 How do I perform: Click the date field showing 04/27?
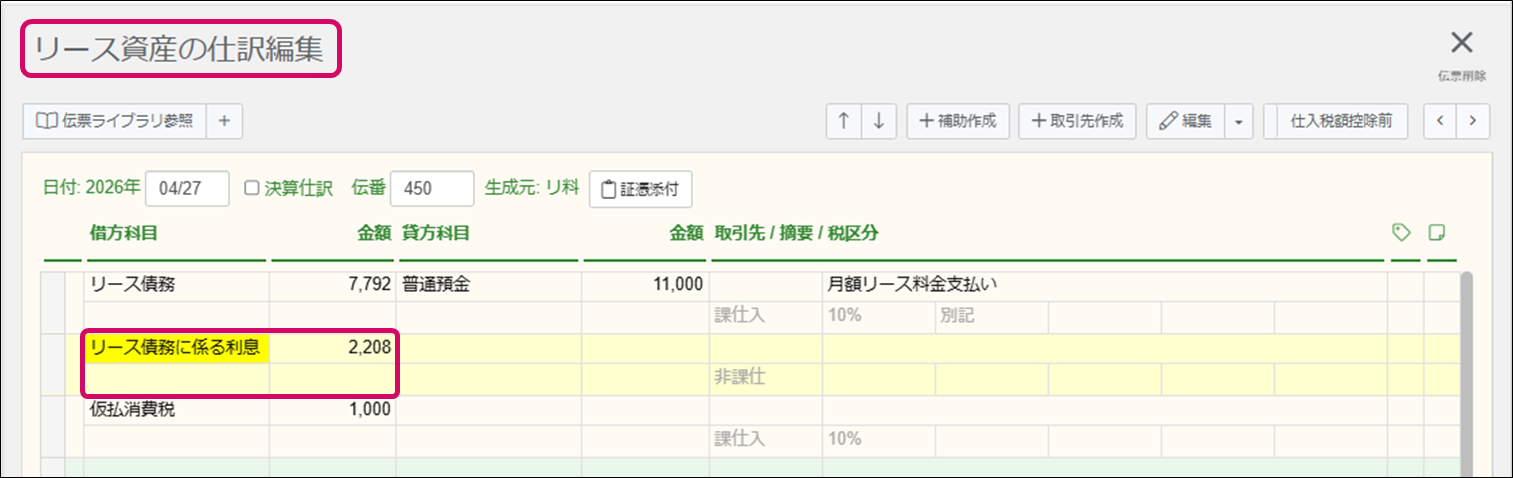click(x=187, y=188)
